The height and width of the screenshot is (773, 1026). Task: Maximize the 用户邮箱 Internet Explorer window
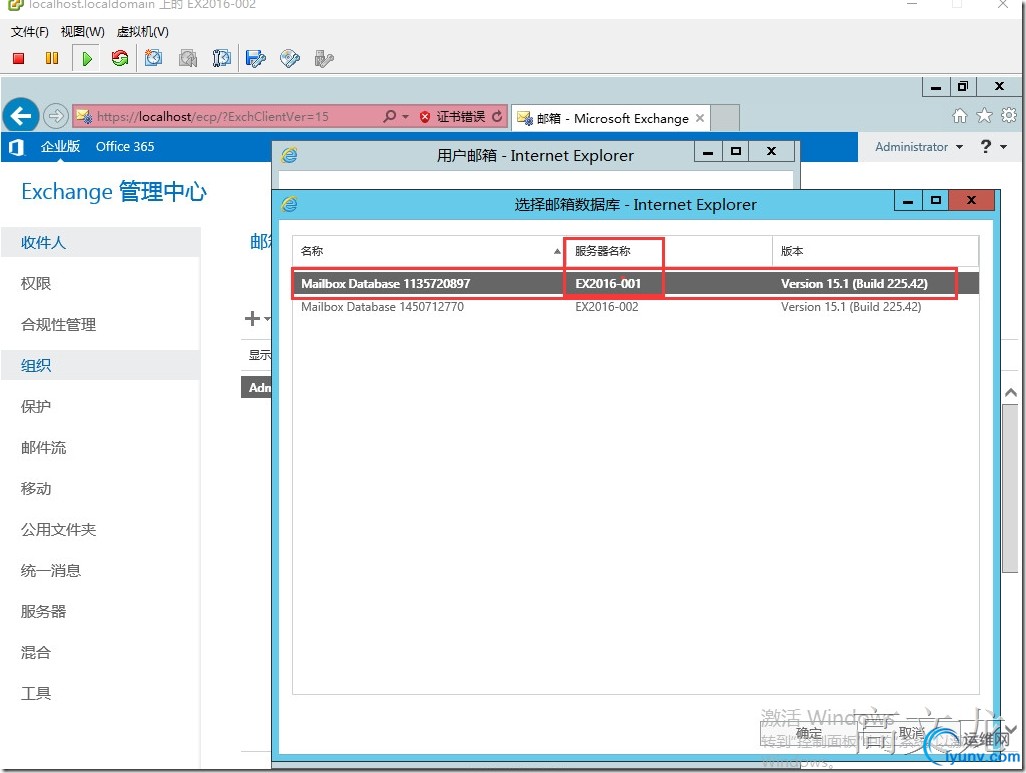tap(736, 151)
